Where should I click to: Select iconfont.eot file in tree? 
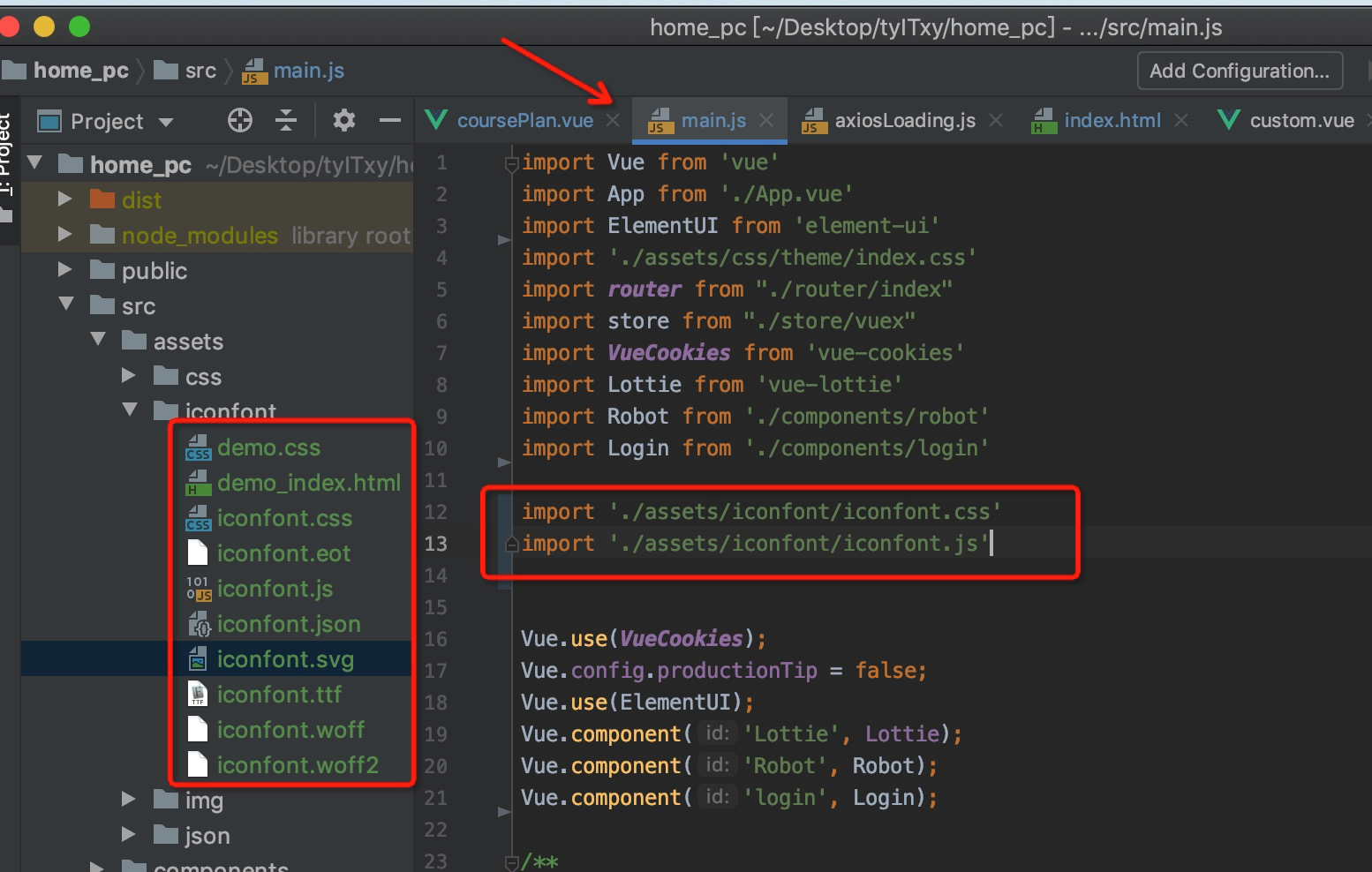[x=283, y=553]
